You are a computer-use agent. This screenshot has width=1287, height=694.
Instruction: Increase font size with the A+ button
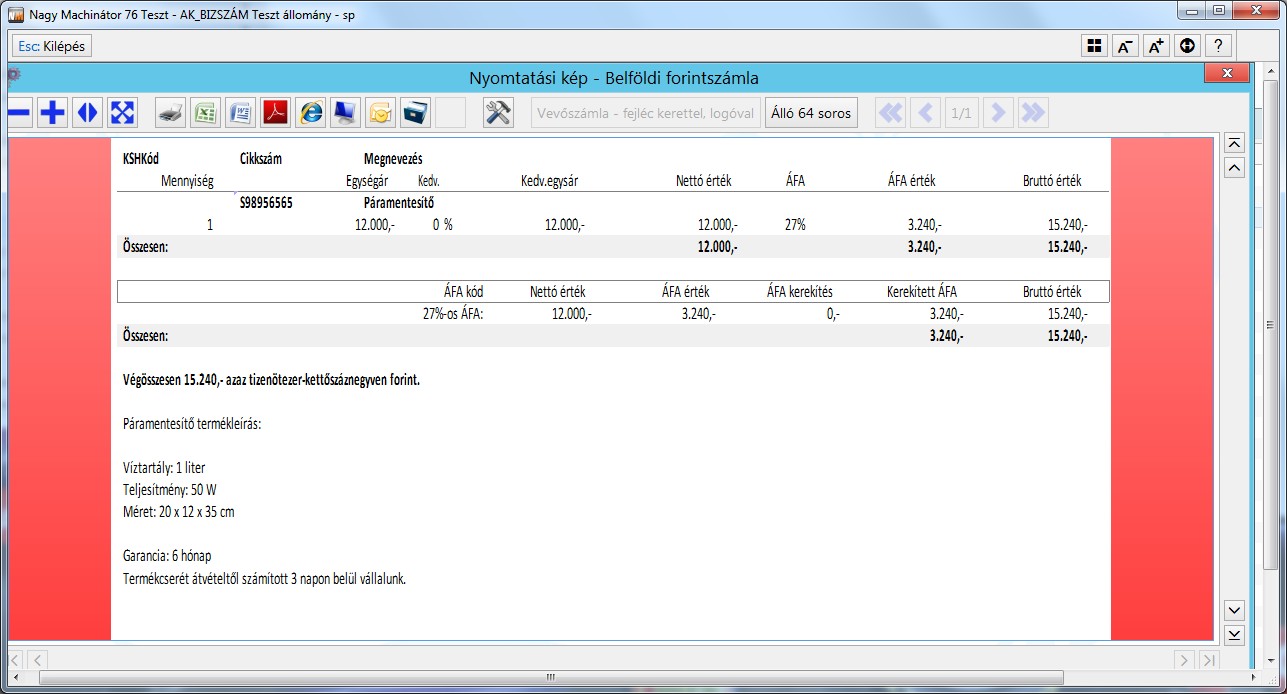coord(1156,46)
